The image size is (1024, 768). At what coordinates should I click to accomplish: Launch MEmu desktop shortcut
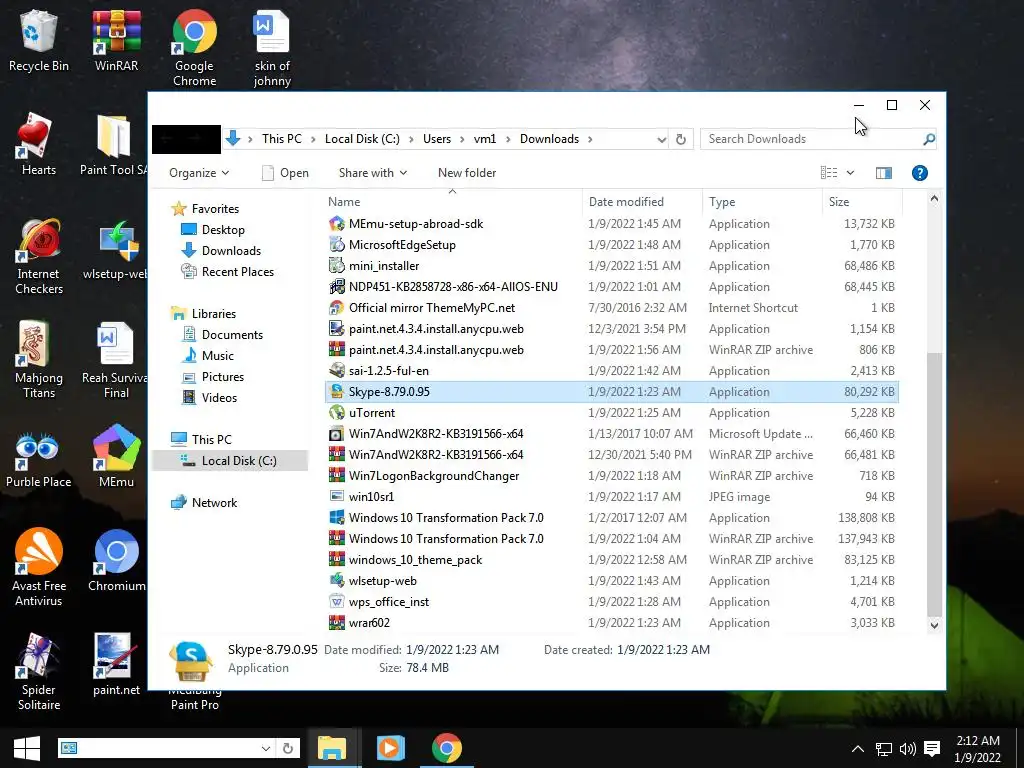[116, 456]
